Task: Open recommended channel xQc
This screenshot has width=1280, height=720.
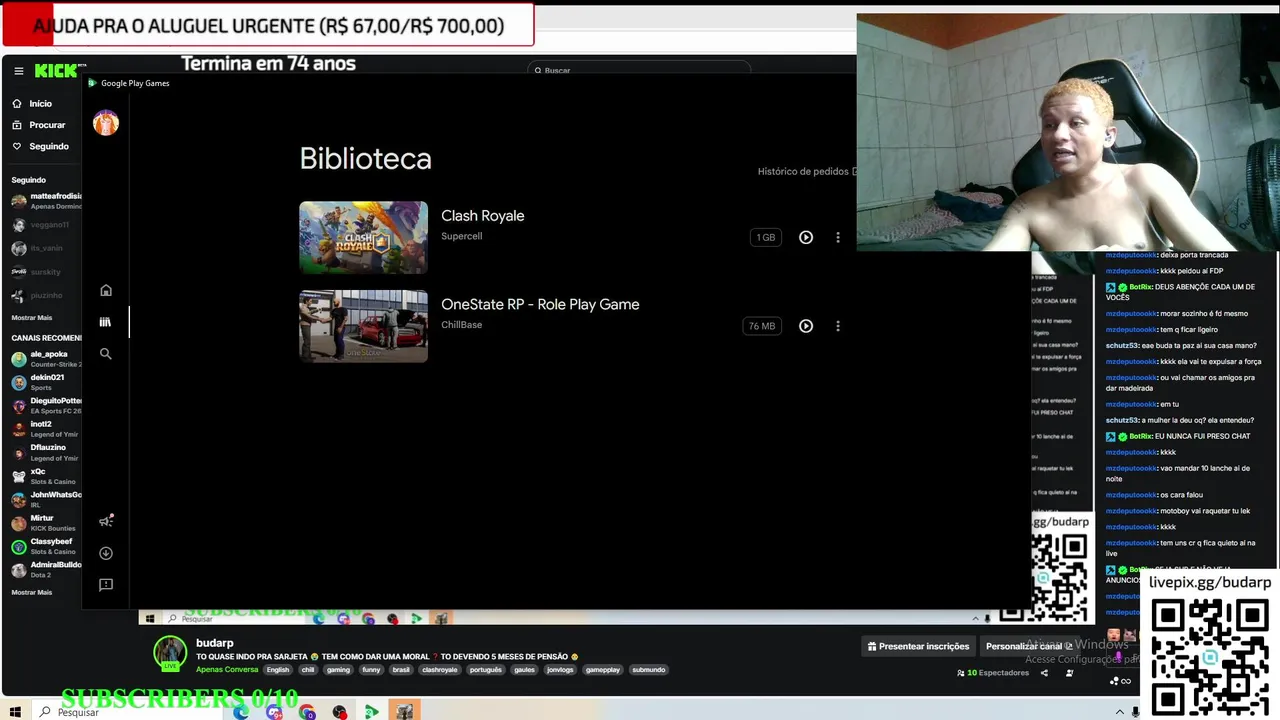Action: click(46, 476)
